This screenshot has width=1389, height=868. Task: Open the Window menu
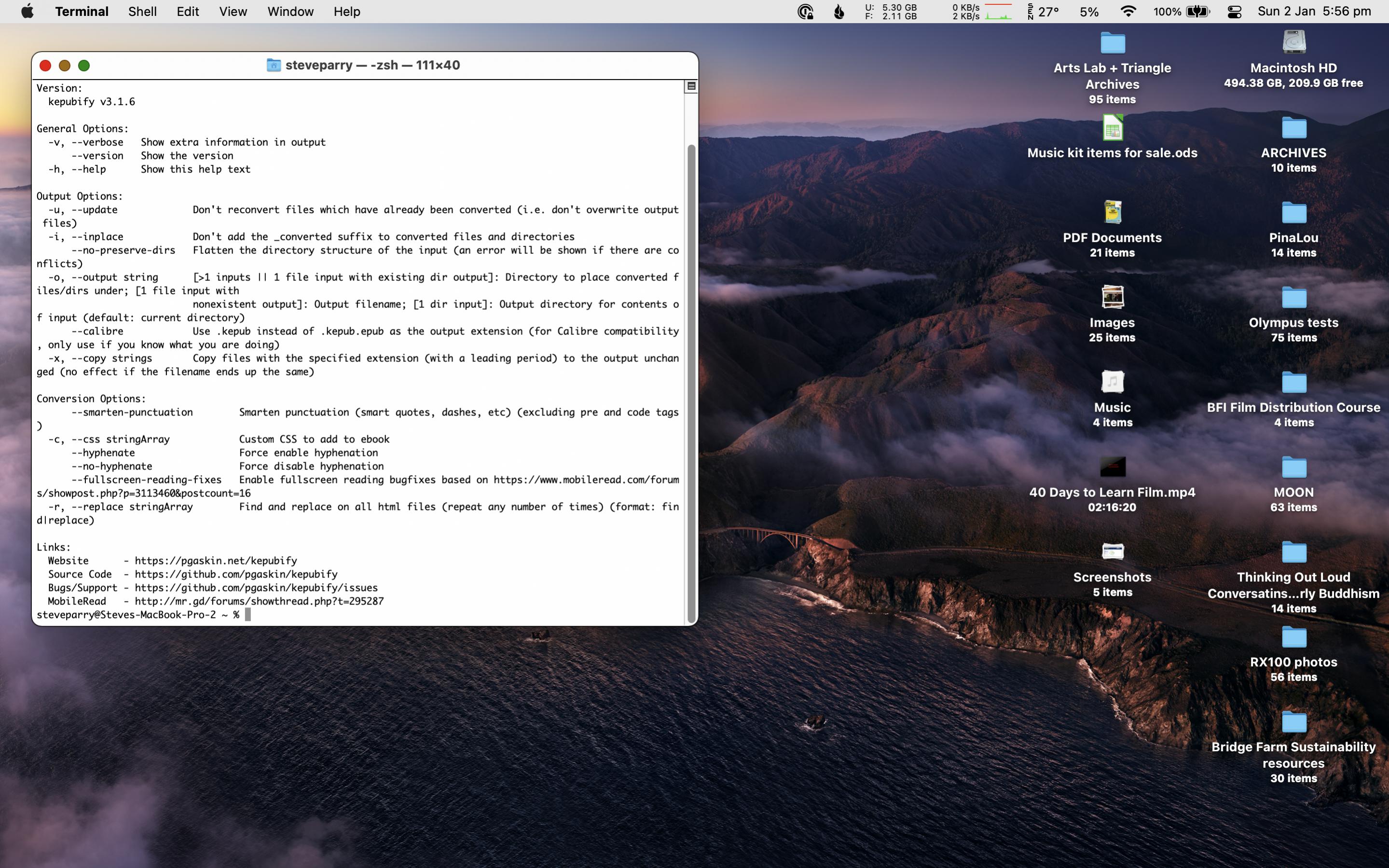[x=290, y=12]
